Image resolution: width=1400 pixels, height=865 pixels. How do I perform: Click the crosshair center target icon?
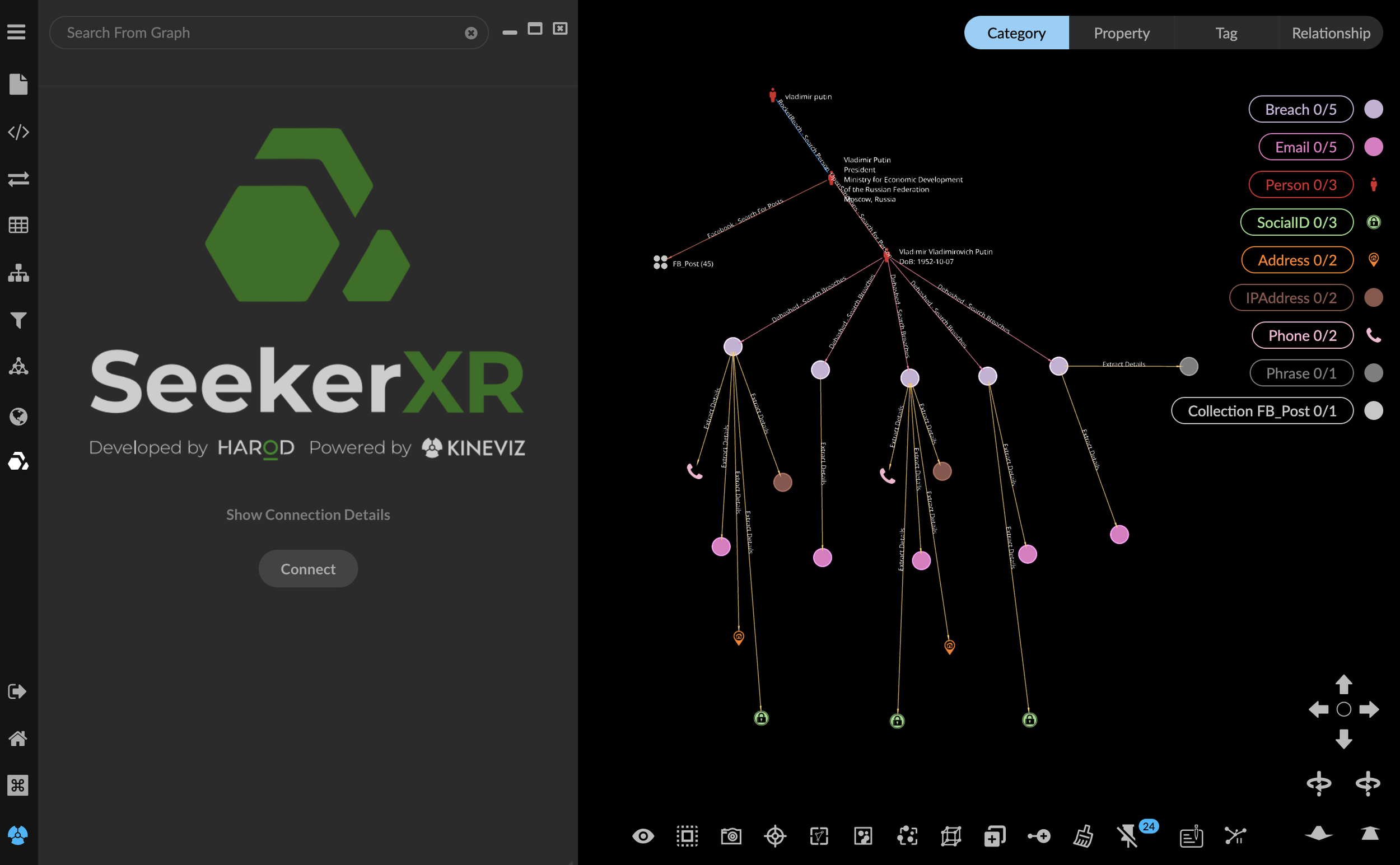[775, 836]
